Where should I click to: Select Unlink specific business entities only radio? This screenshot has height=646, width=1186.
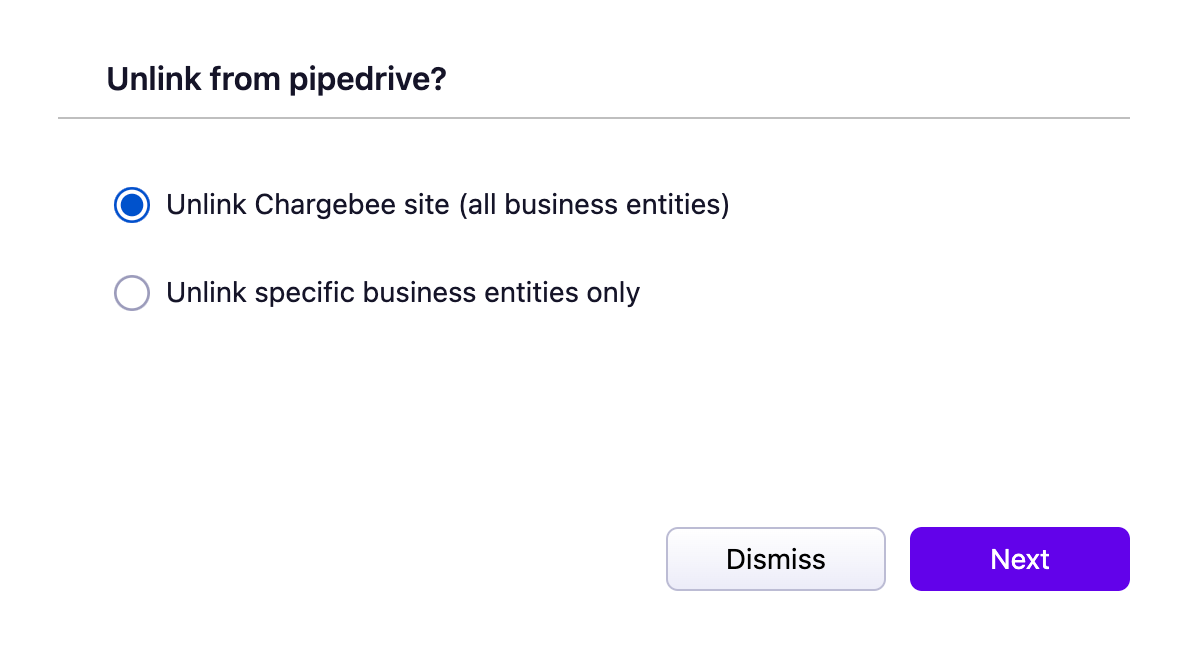click(132, 293)
